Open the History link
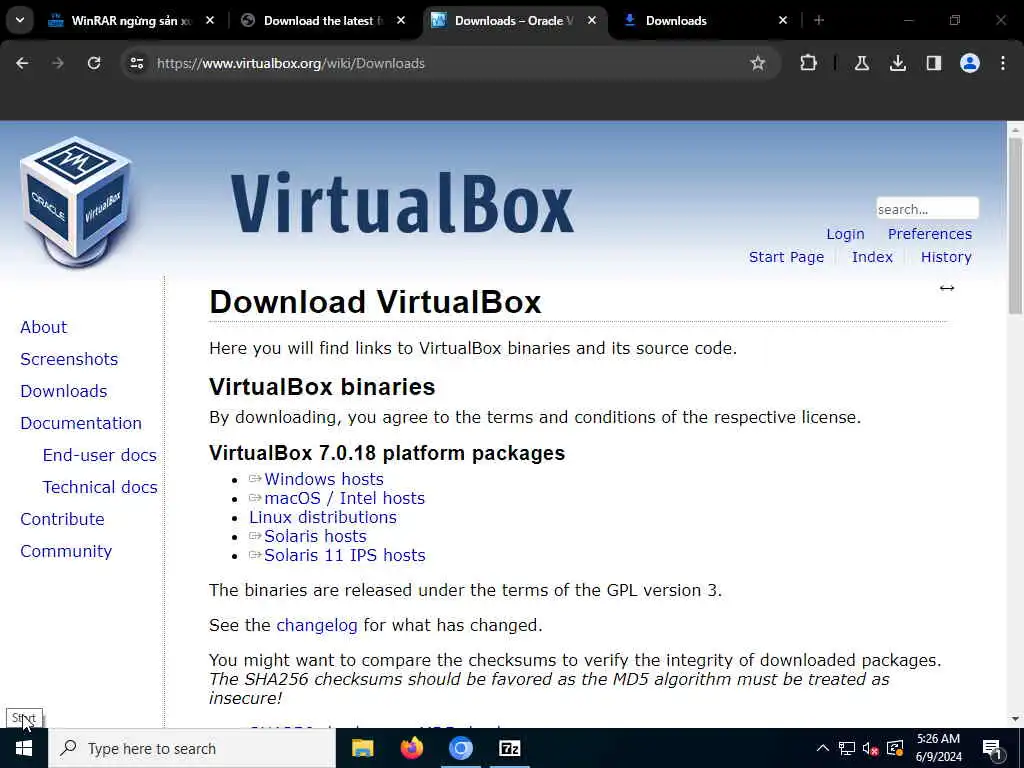Image resolution: width=1024 pixels, height=768 pixels. point(946,257)
